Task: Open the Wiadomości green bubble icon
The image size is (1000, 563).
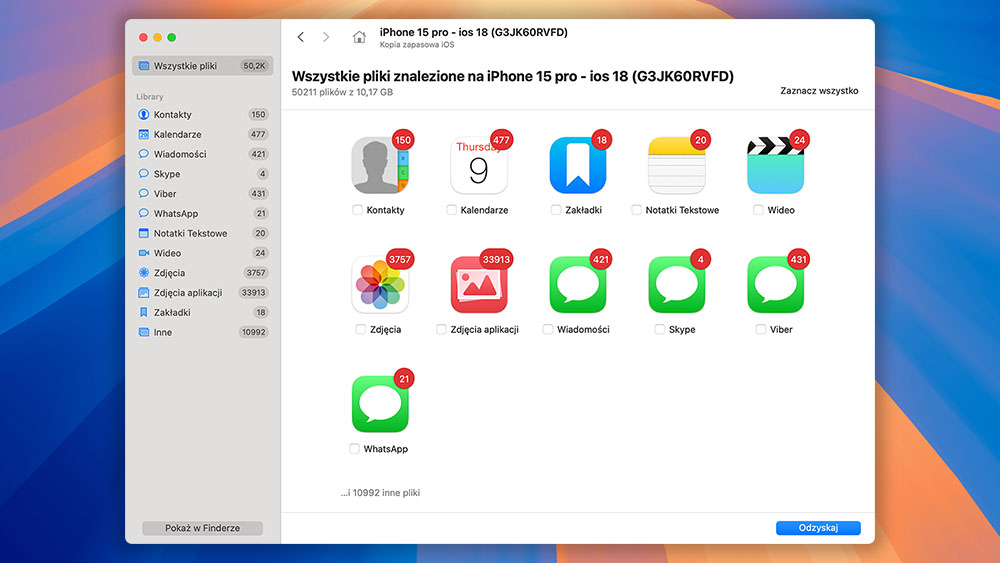Action: [578, 284]
